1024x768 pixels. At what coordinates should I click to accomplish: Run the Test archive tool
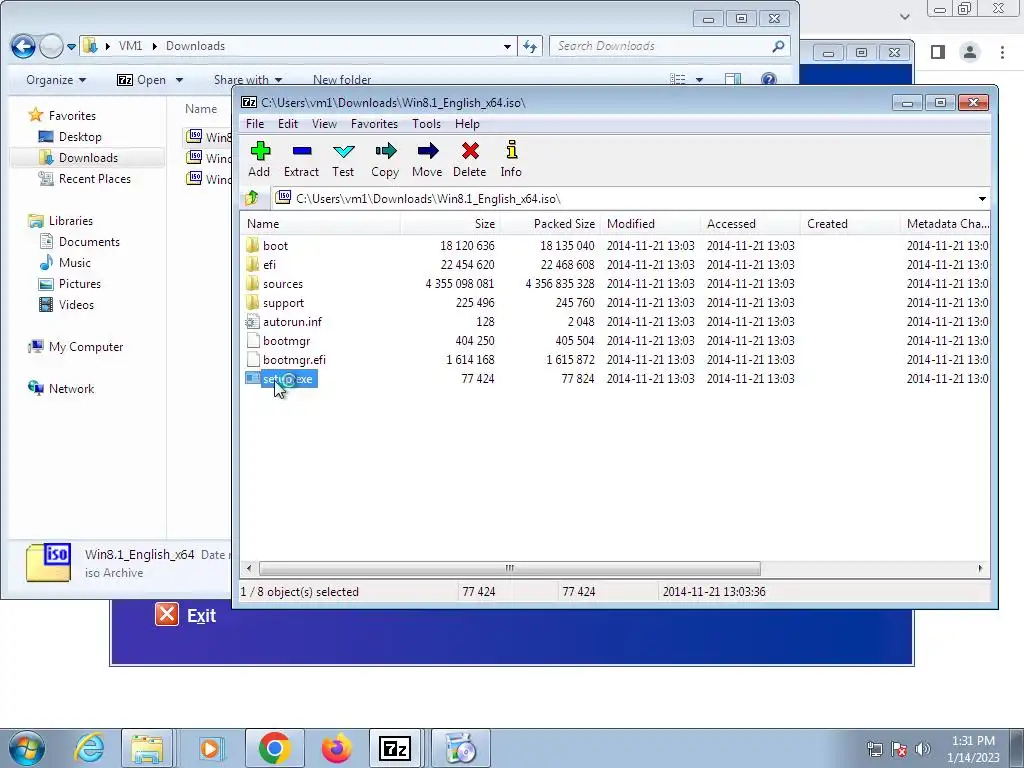click(x=343, y=159)
